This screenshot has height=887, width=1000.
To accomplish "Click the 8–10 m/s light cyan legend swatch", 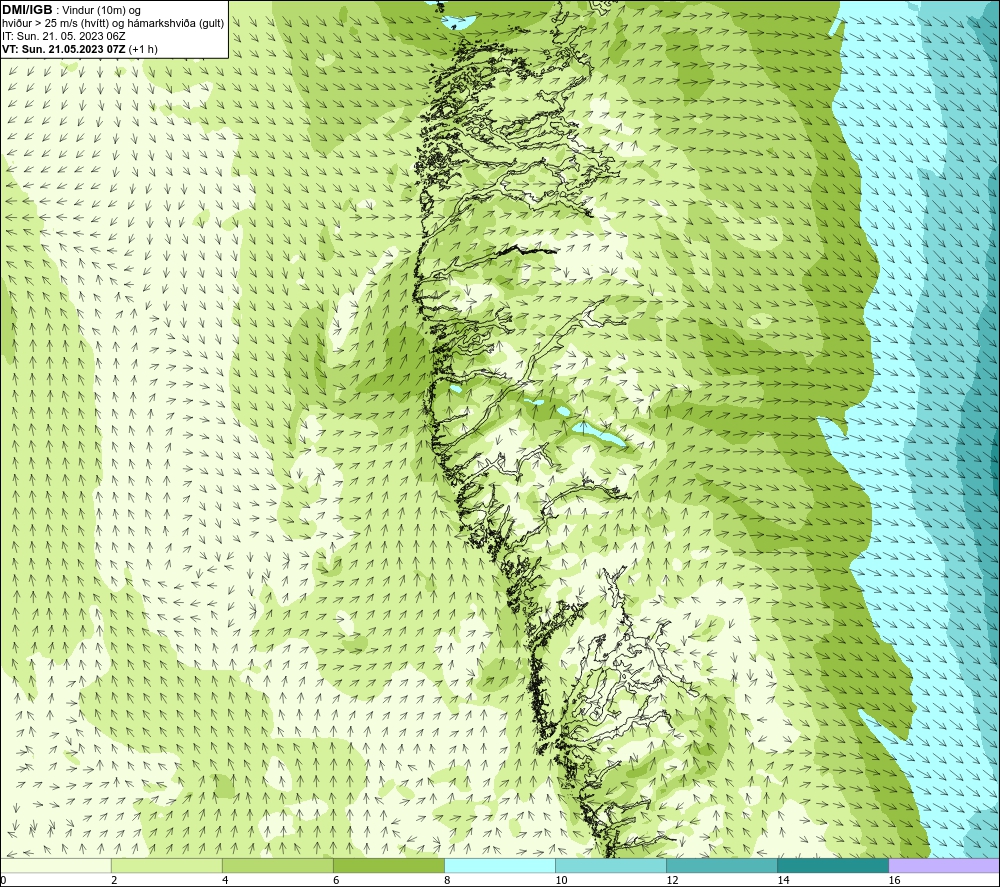I will (x=499, y=865).
